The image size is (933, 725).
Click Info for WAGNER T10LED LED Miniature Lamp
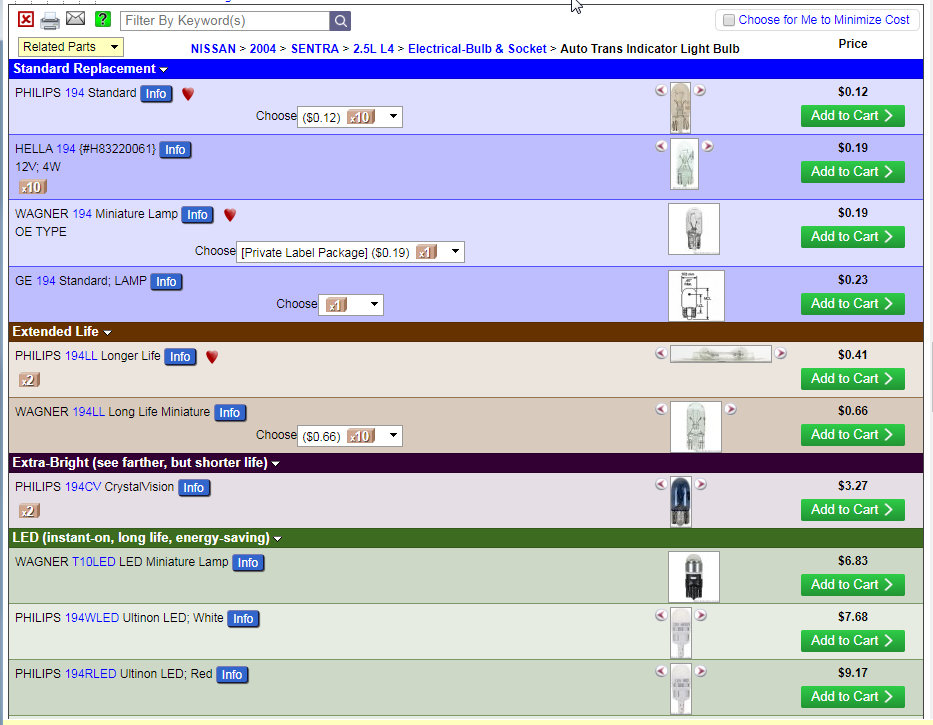(x=248, y=563)
